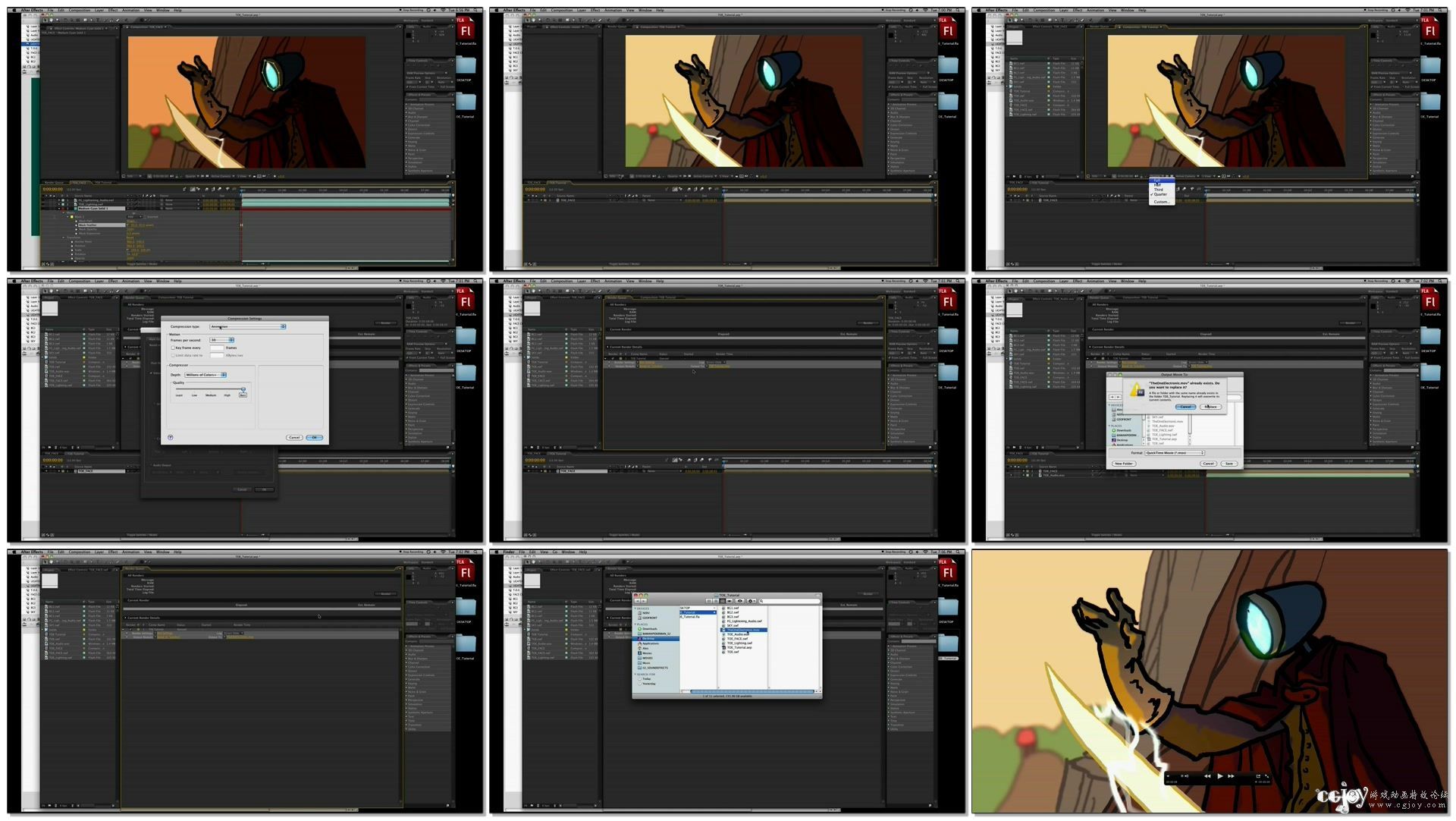The width and height of the screenshot is (1456, 821).
Task: Choose Custom... in the resolution popup menu
Action: click(x=1162, y=202)
